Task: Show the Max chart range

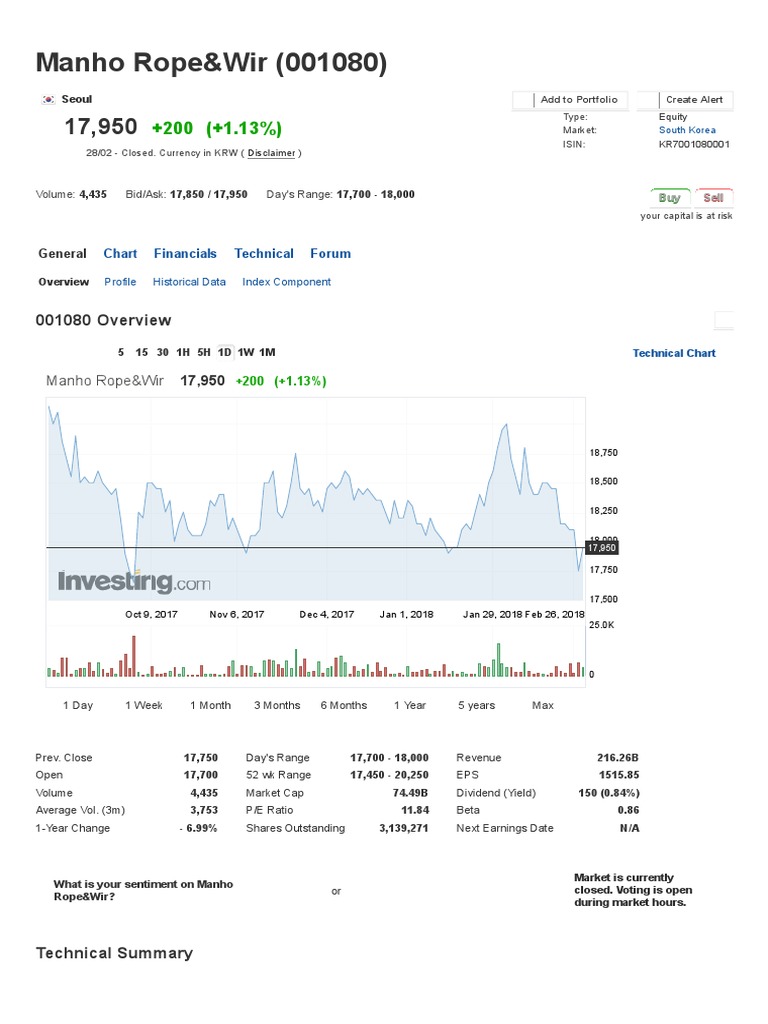Action: tap(543, 705)
